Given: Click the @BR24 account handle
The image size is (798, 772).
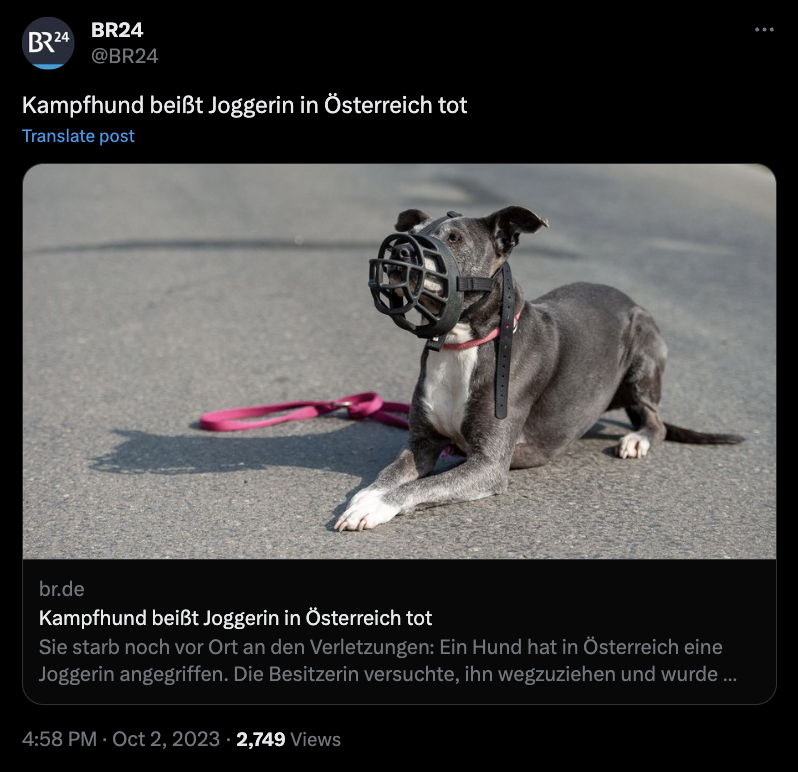Looking at the screenshot, I should (x=124, y=56).
